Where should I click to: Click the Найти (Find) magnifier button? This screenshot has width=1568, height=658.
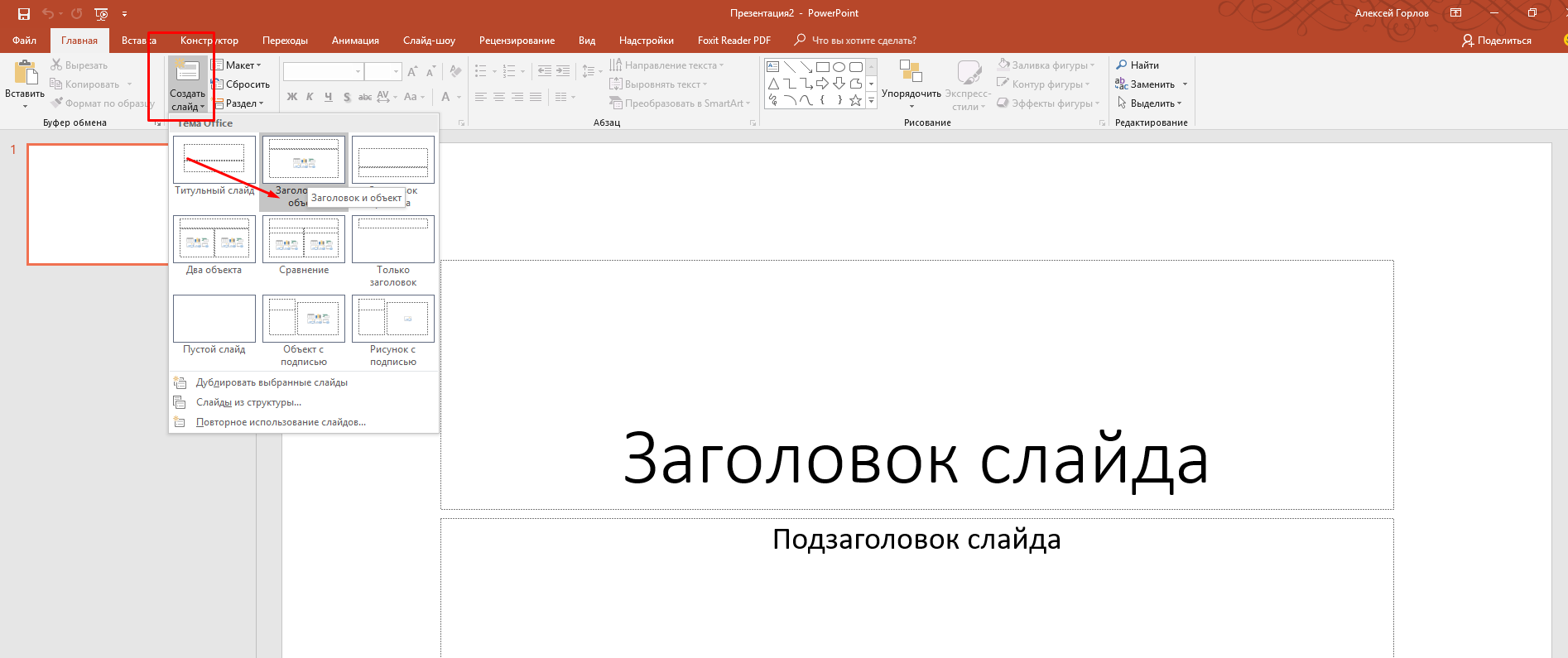1137,65
